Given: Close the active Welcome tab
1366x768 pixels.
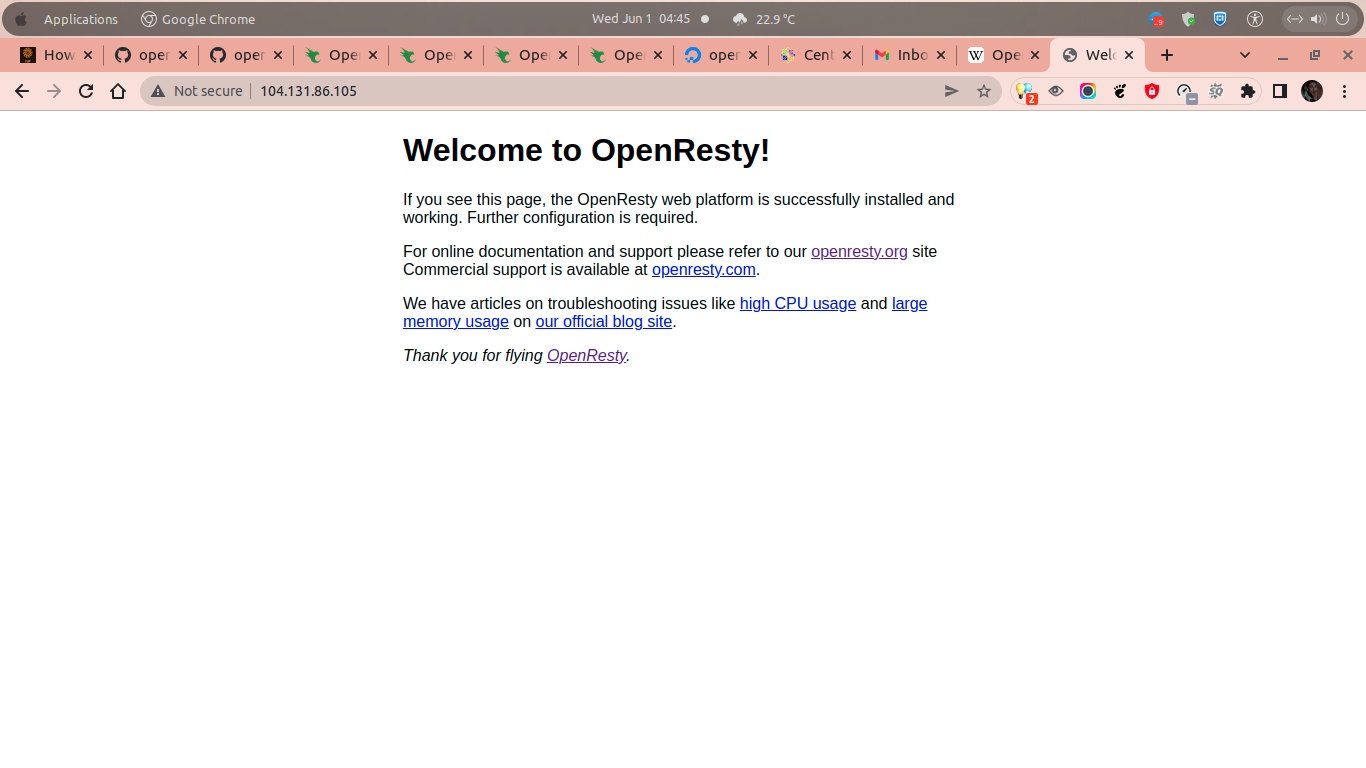Looking at the screenshot, I should point(1129,55).
